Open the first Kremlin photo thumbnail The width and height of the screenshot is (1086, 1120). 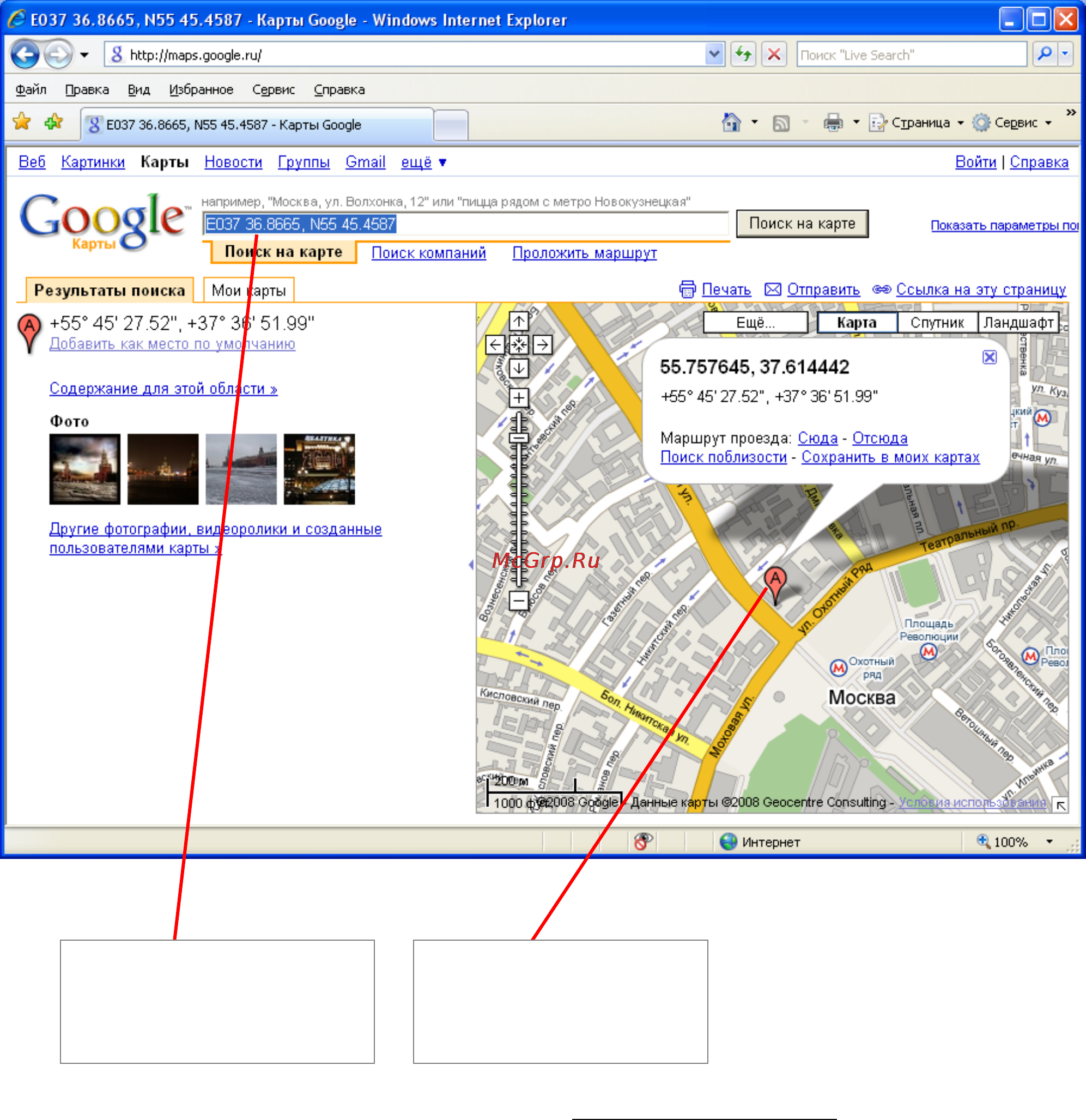[x=84, y=469]
